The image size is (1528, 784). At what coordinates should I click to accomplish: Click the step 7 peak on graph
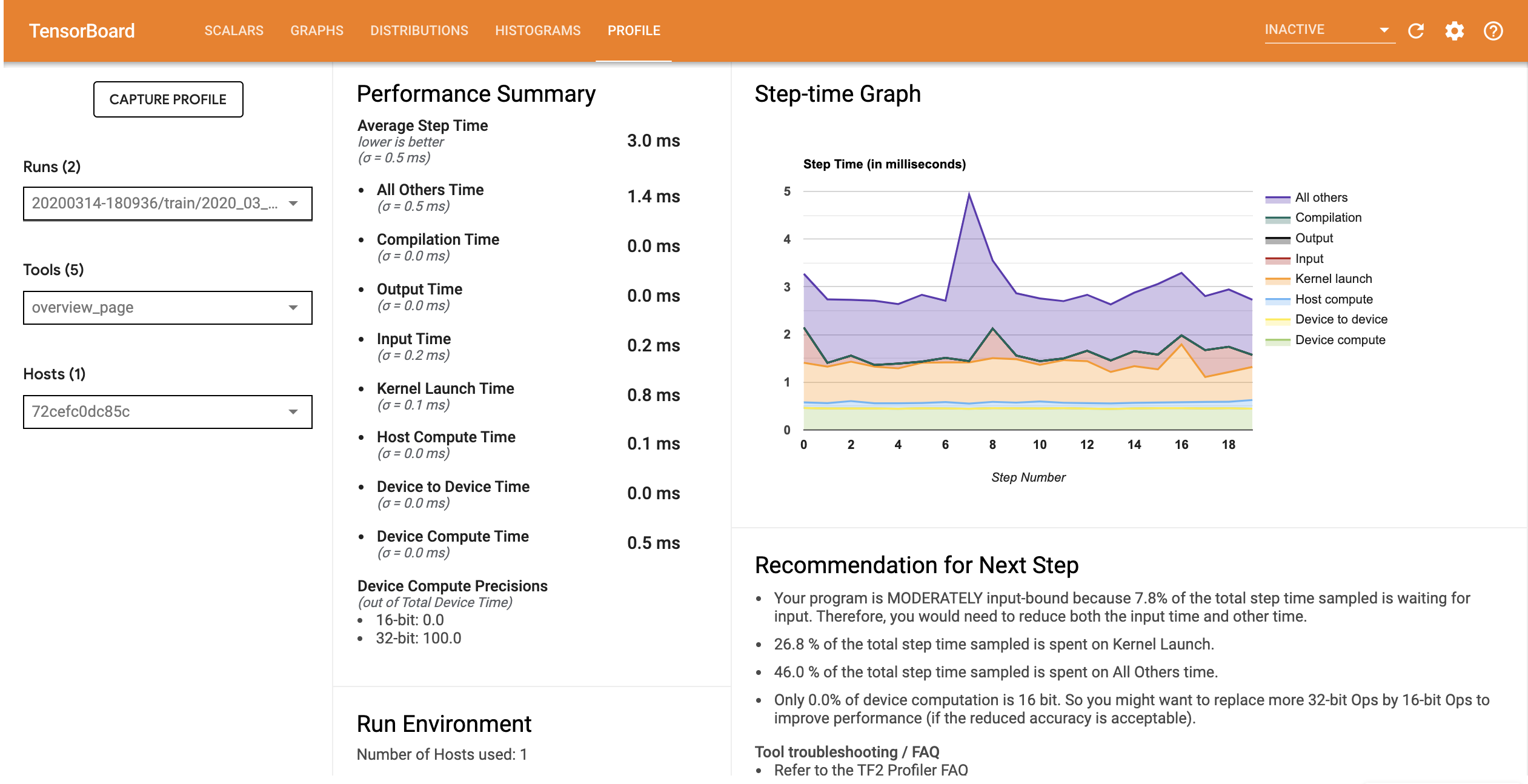(969, 194)
